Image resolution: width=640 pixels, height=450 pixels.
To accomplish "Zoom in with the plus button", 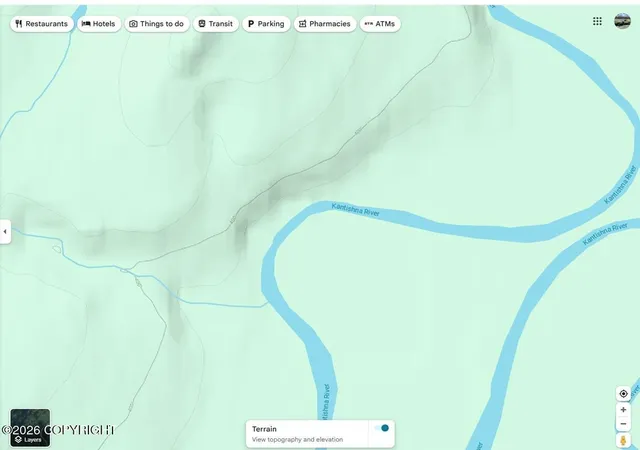I will point(623,410).
